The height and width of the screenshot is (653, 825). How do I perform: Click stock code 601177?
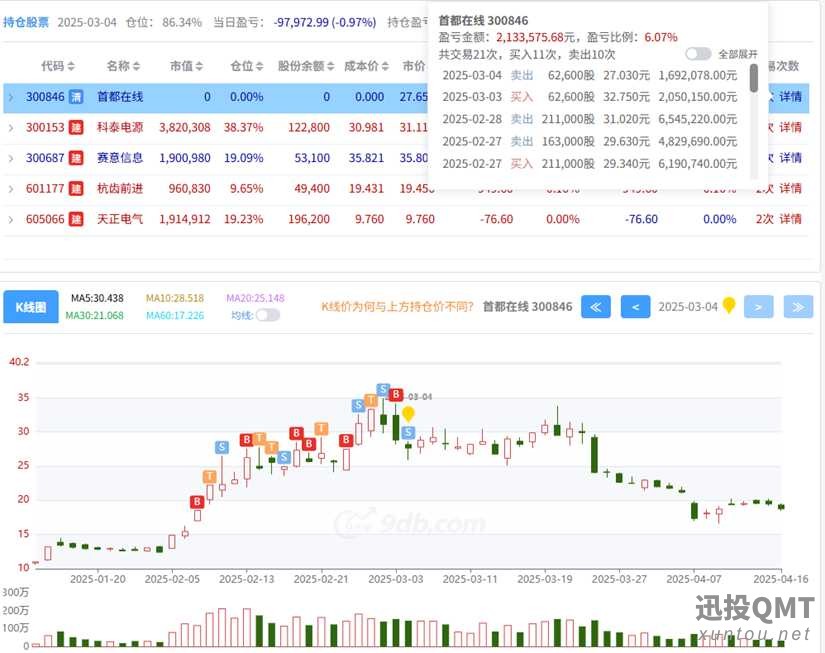pyautogui.click(x=45, y=188)
